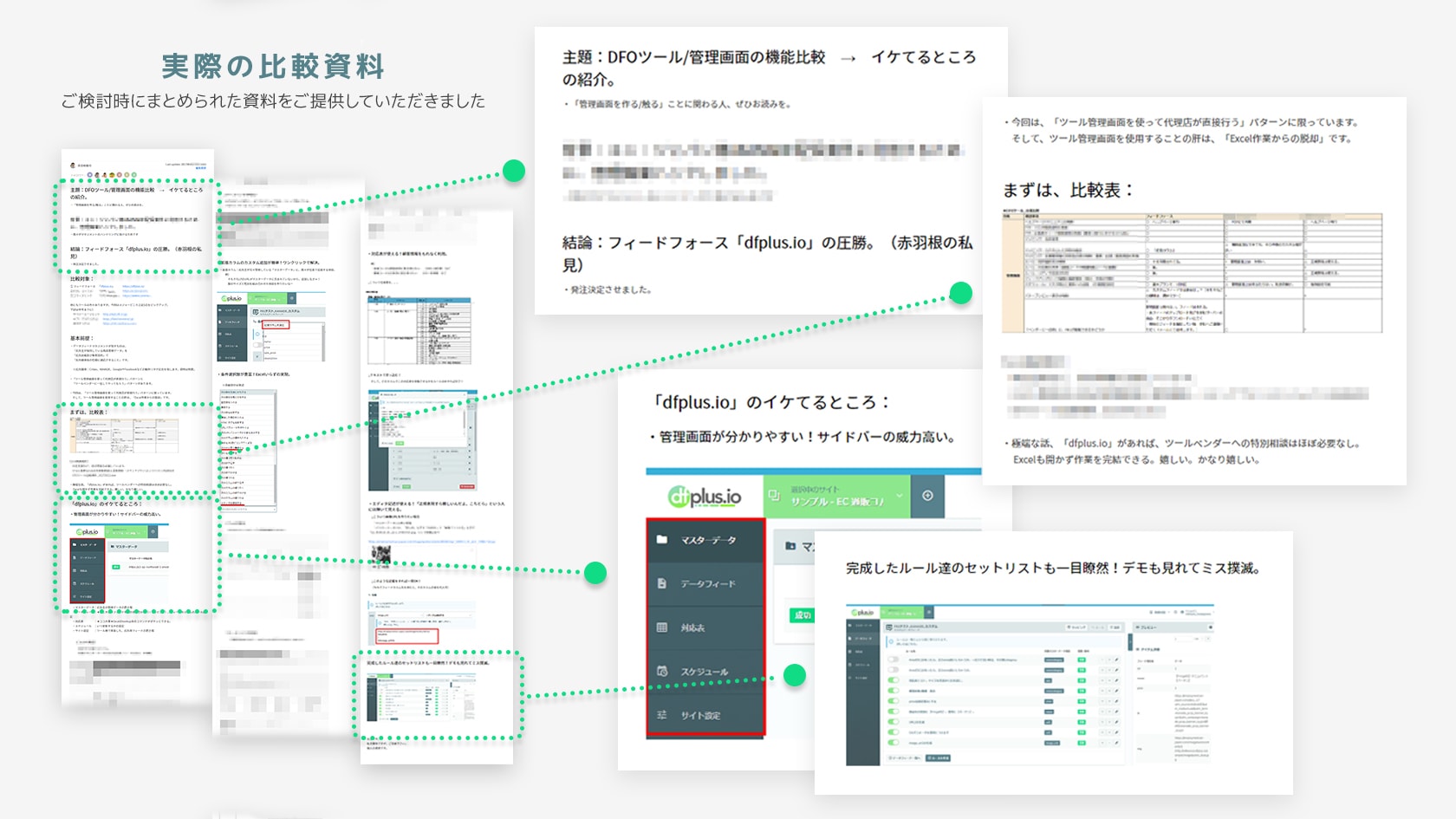Select スケジュール in the dark sidebar

click(705, 672)
